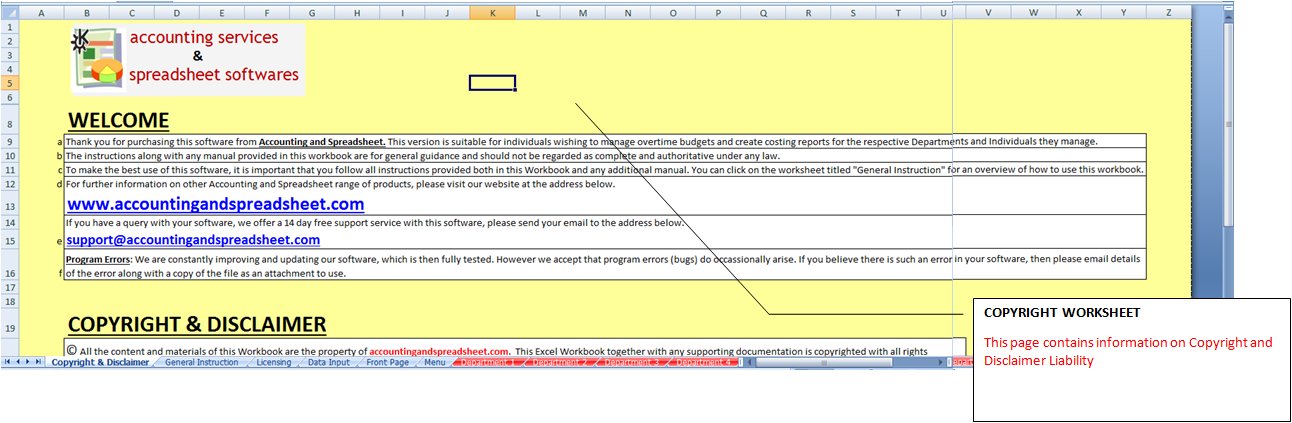Open the Data Input sheet tab
This screenshot has height=423, width=1292.
click(x=328, y=362)
